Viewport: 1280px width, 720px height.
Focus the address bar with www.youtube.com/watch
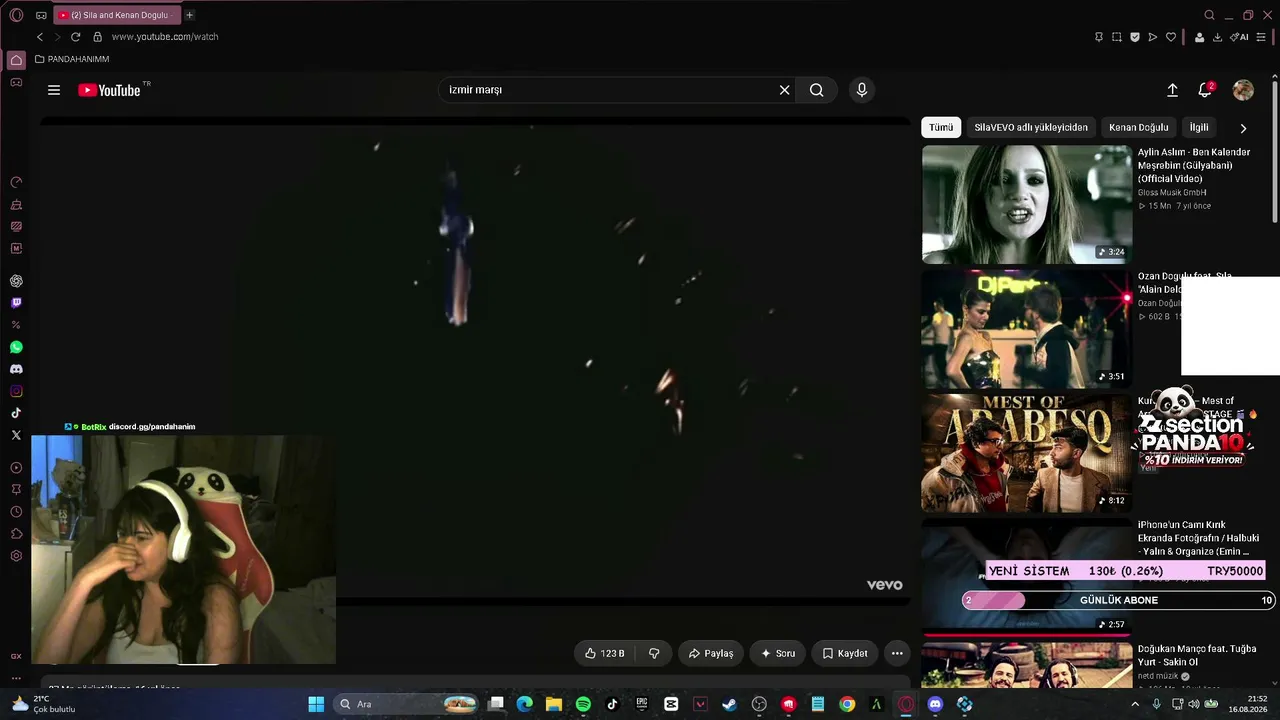point(165,37)
